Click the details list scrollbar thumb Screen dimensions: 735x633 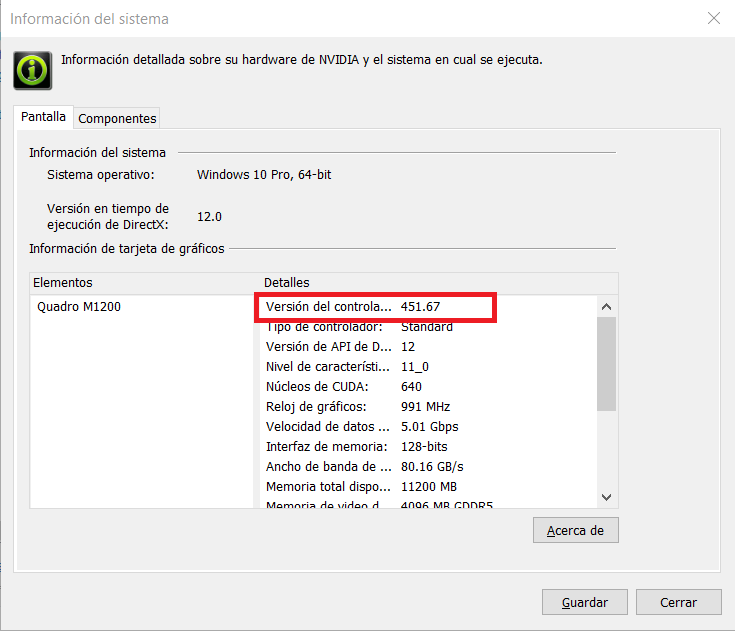pos(606,364)
